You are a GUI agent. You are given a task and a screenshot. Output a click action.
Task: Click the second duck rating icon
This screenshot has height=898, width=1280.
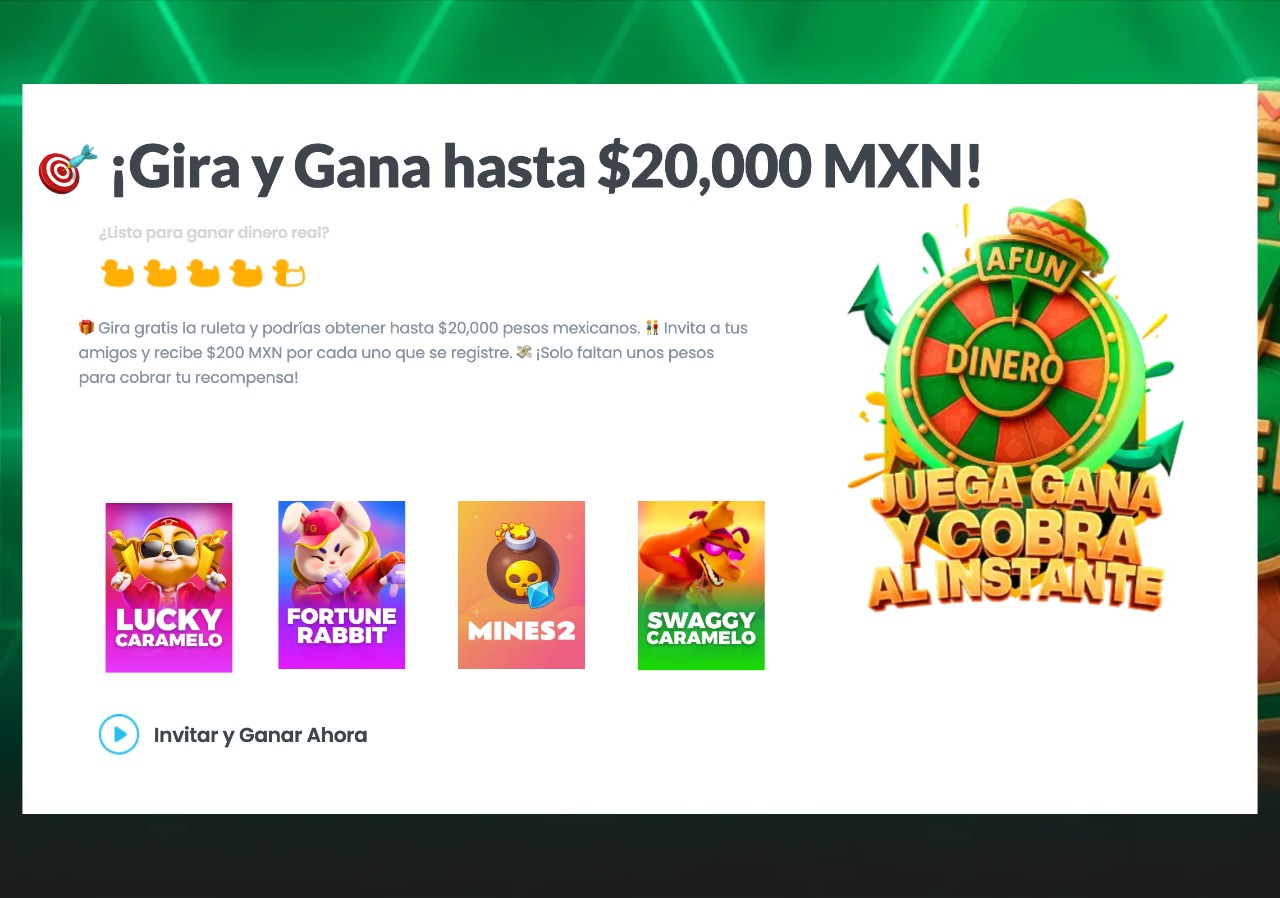[x=160, y=273]
